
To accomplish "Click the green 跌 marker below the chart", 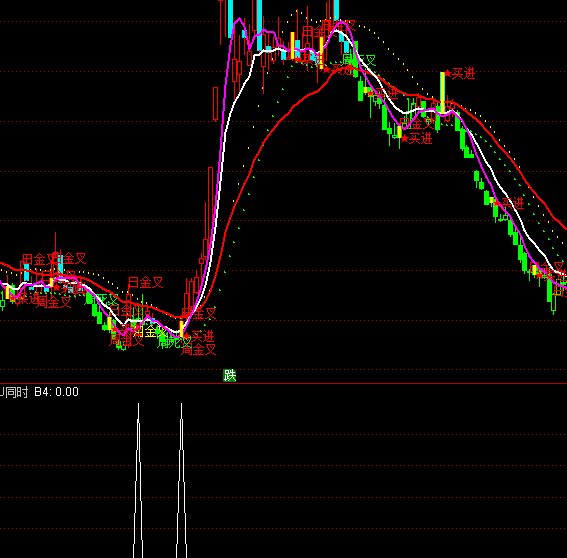I will pos(230,375).
